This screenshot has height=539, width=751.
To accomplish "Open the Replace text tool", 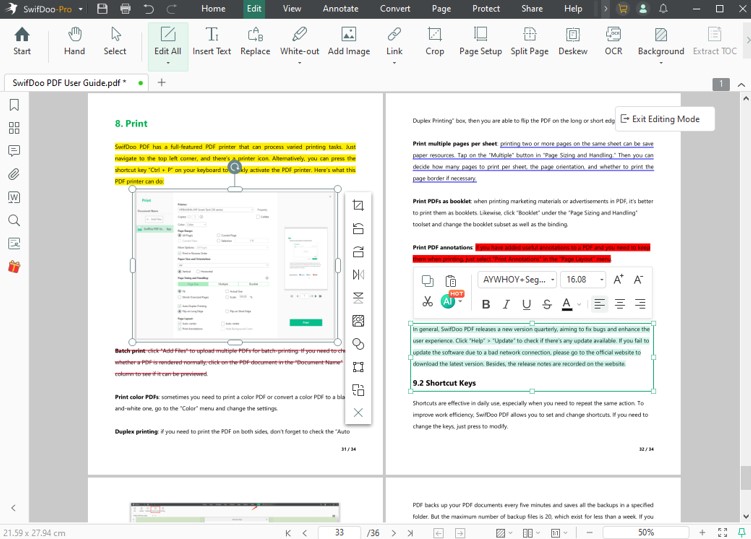I will point(255,42).
